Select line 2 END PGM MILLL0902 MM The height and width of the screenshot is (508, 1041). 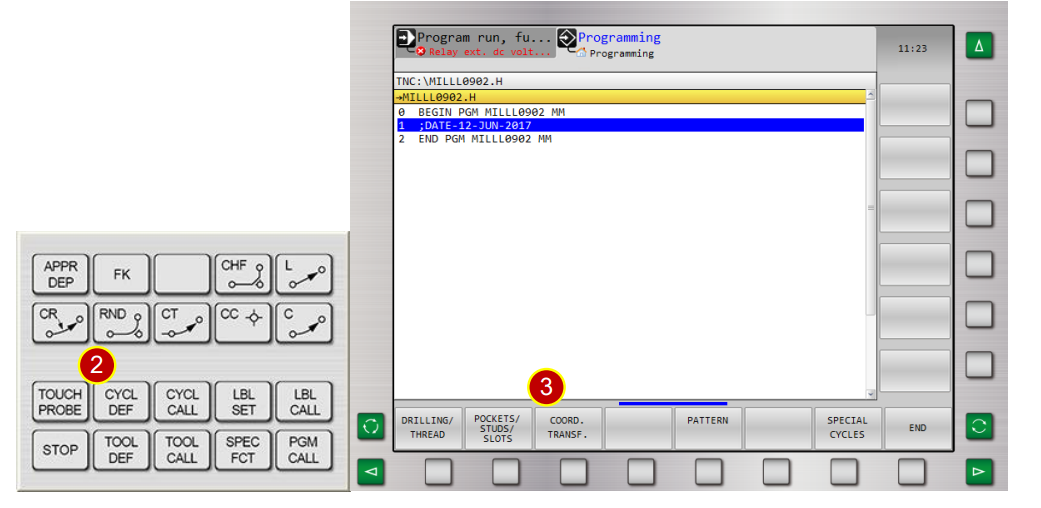pyautogui.click(x=629, y=139)
